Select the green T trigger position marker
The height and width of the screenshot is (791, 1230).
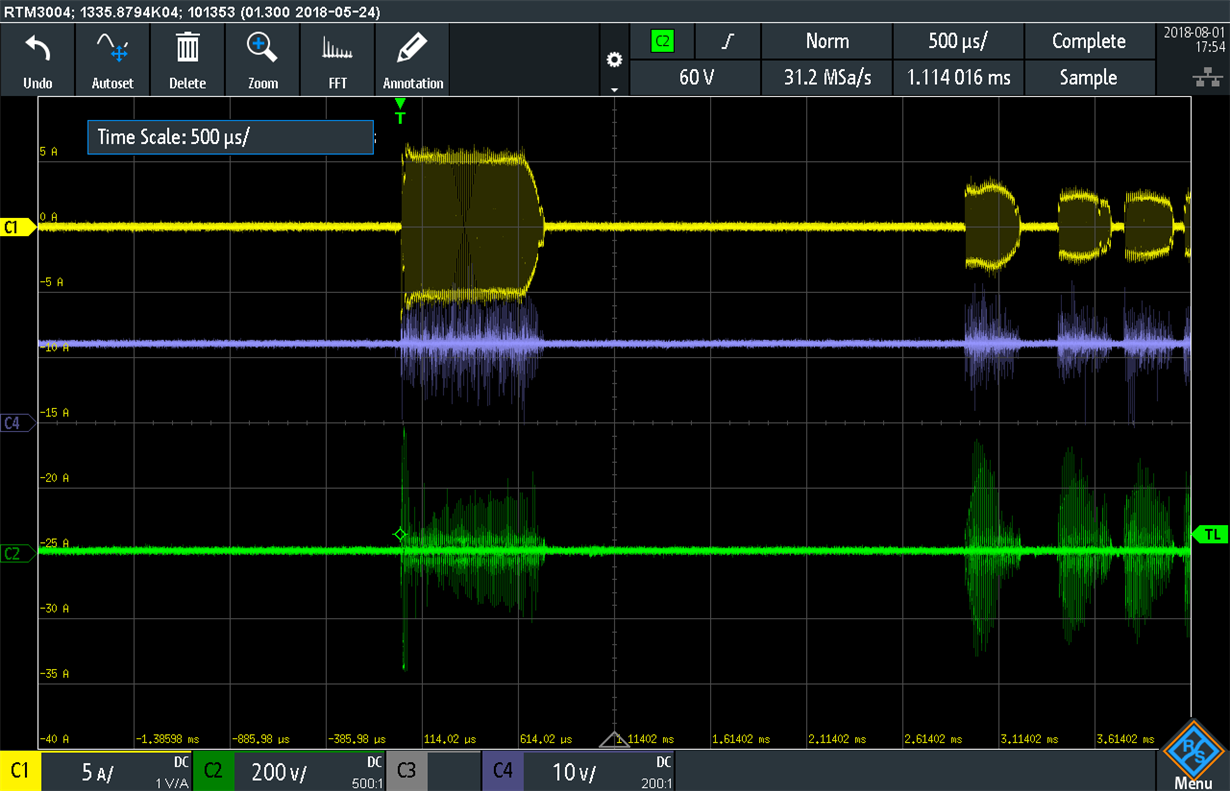coord(401,111)
